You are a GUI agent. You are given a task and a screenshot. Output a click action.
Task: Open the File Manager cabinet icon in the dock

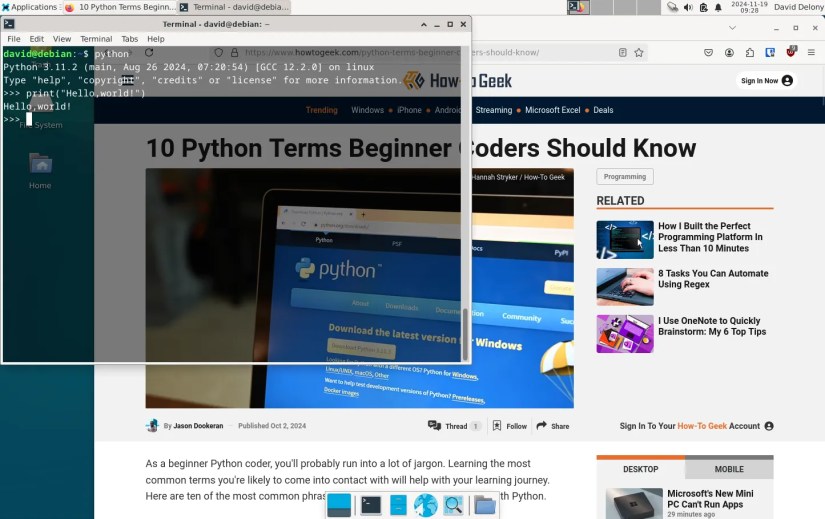click(x=398, y=505)
